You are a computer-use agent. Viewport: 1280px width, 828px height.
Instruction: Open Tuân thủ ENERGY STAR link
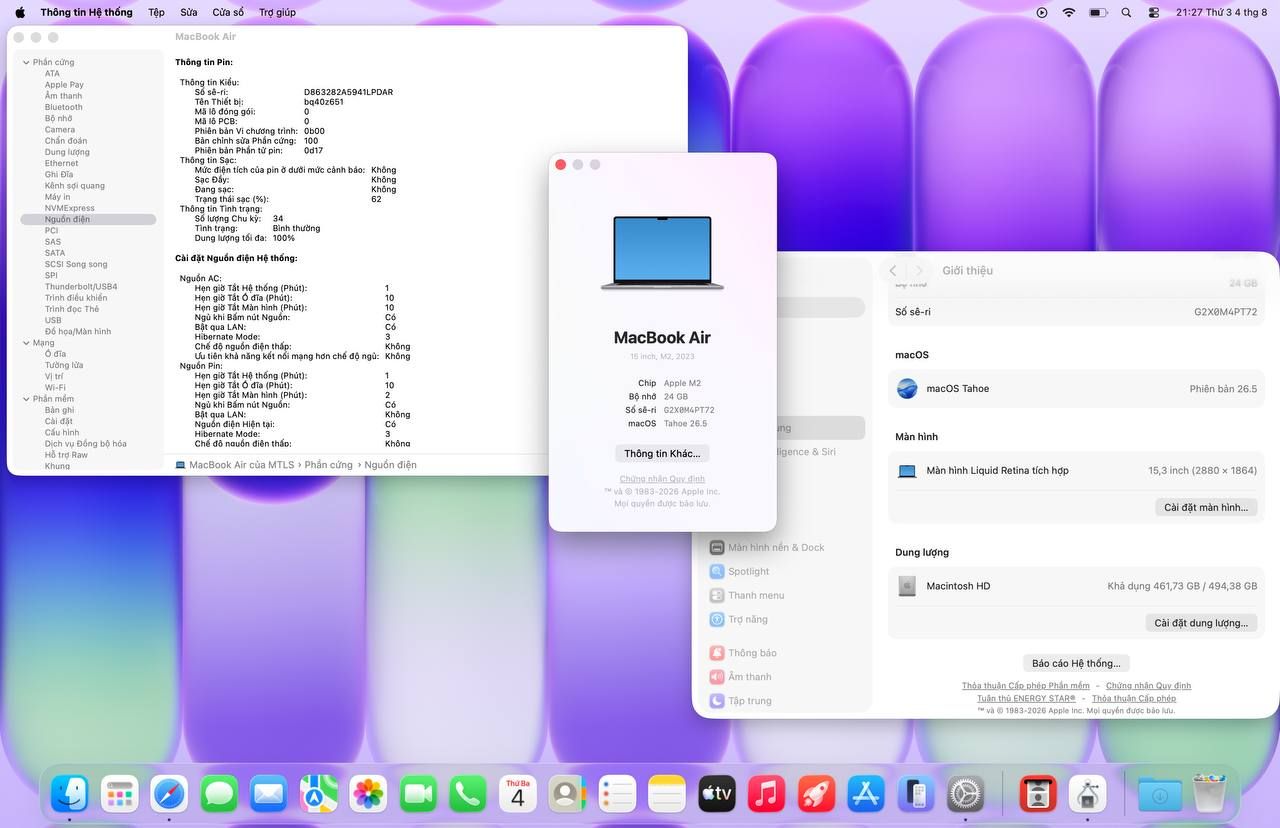coord(1026,698)
